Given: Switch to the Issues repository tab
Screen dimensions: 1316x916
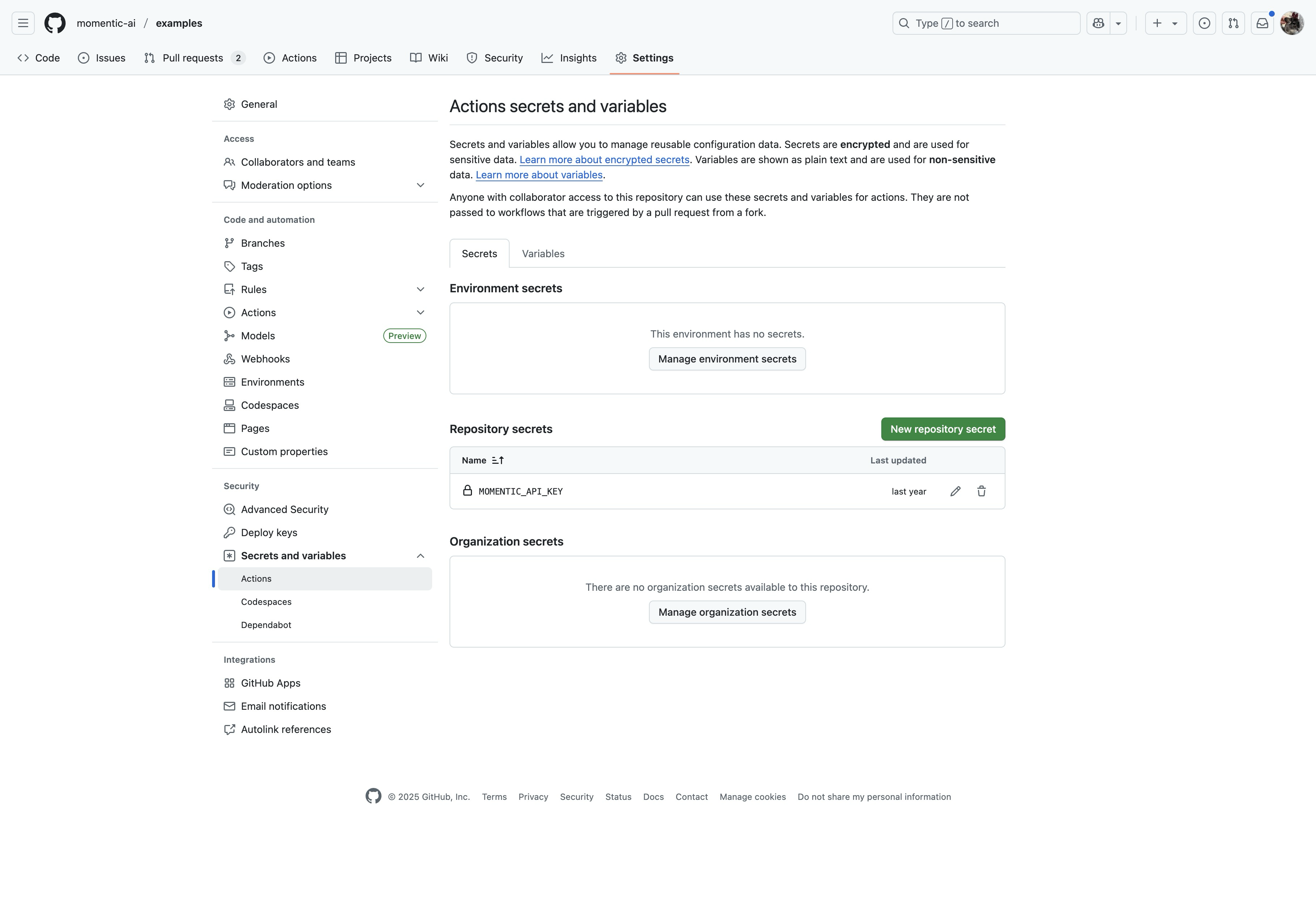Looking at the screenshot, I should (x=102, y=58).
